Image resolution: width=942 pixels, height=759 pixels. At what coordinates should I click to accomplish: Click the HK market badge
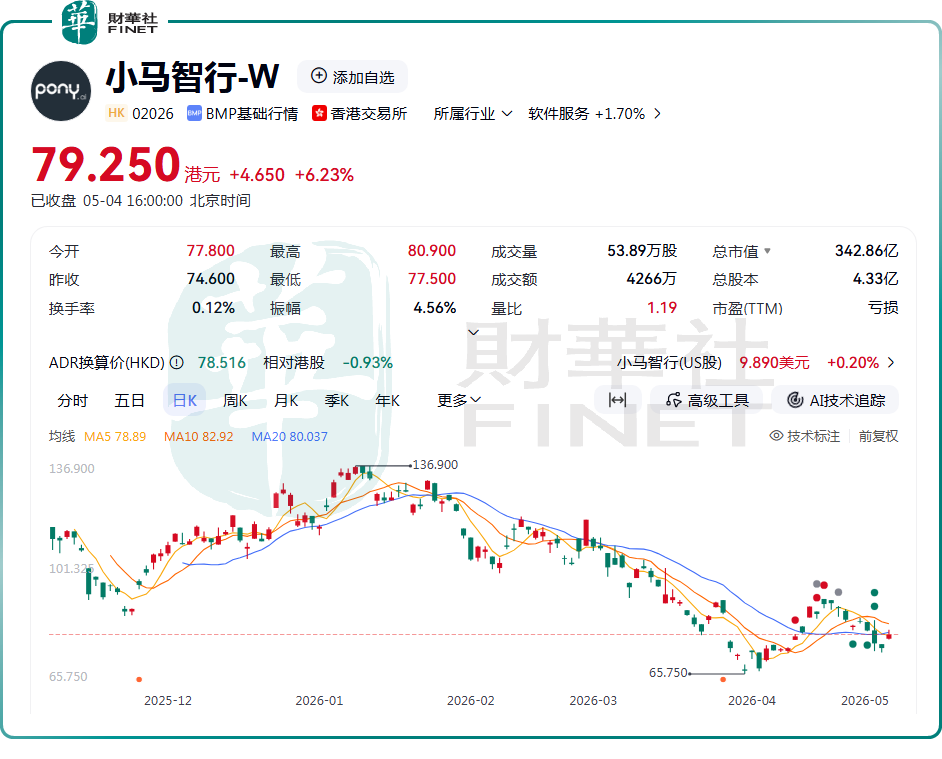coord(117,113)
